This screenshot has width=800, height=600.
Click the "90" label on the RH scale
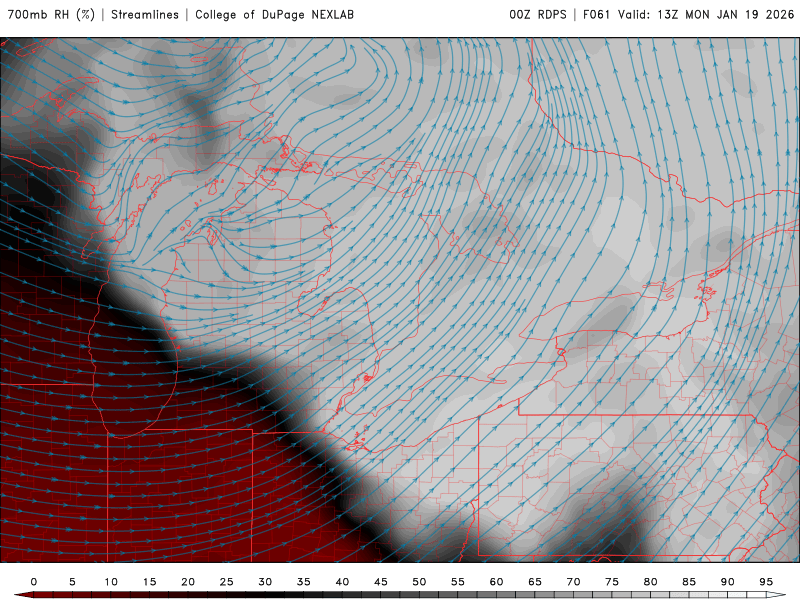[x=728, y=582]
